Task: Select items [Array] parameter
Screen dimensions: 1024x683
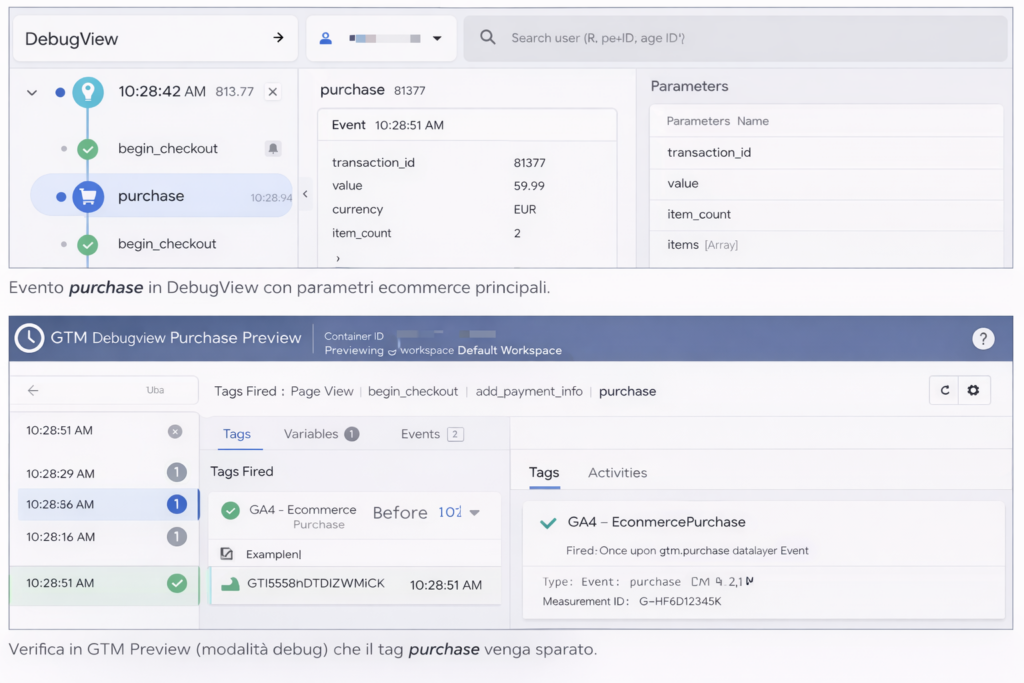Action: coord(702,245)
